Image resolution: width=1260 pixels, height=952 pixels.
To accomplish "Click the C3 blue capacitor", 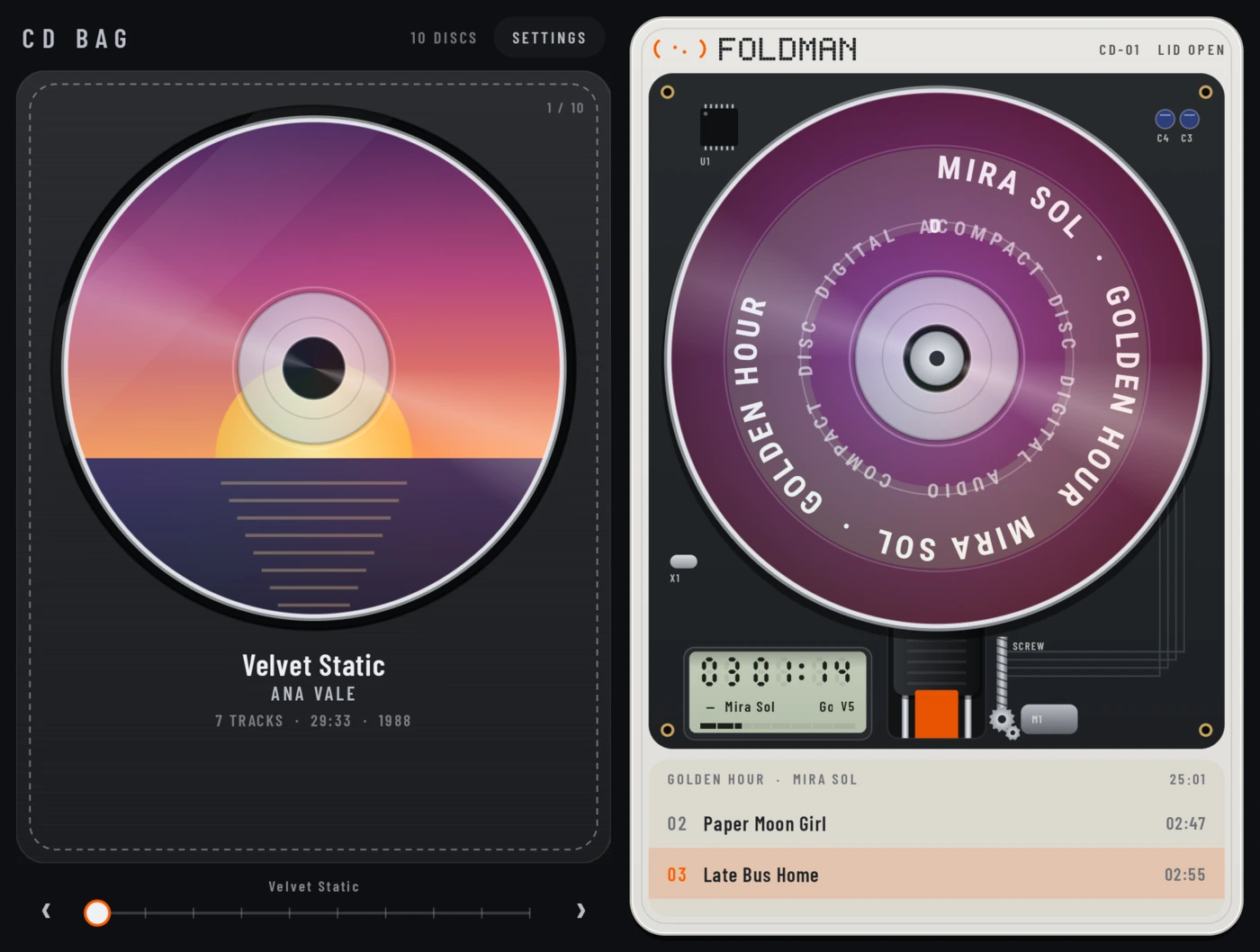I will click(x=1189, y=119).
